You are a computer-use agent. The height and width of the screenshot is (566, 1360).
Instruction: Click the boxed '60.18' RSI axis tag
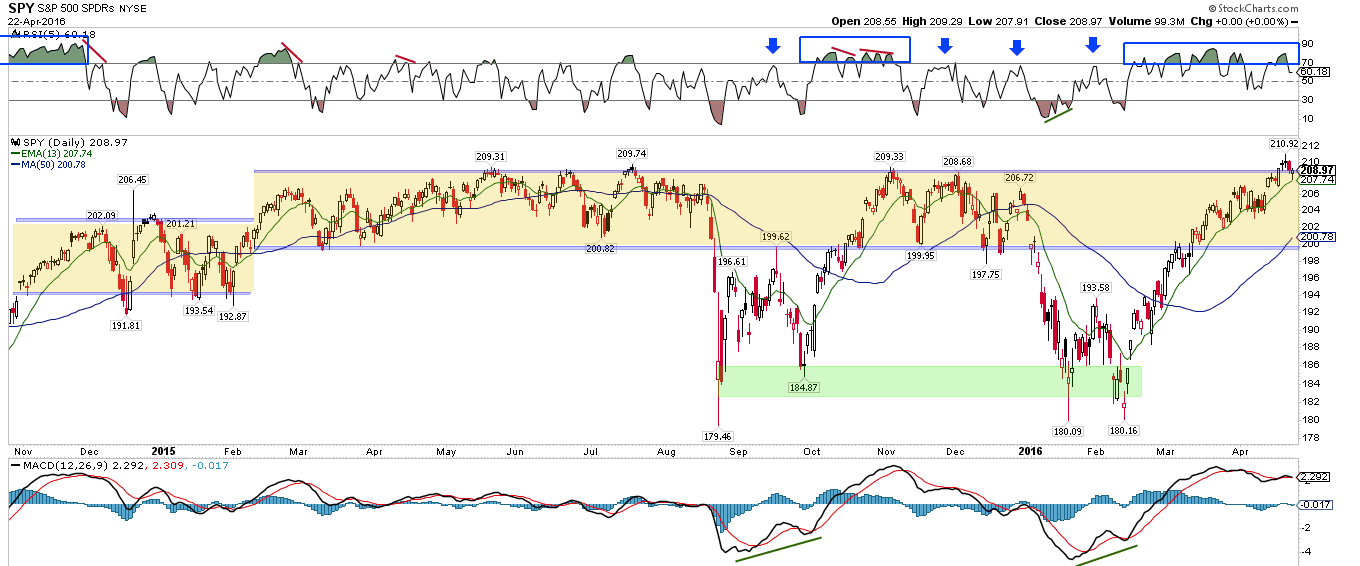pyautogui.click(x=1315, y=72)
